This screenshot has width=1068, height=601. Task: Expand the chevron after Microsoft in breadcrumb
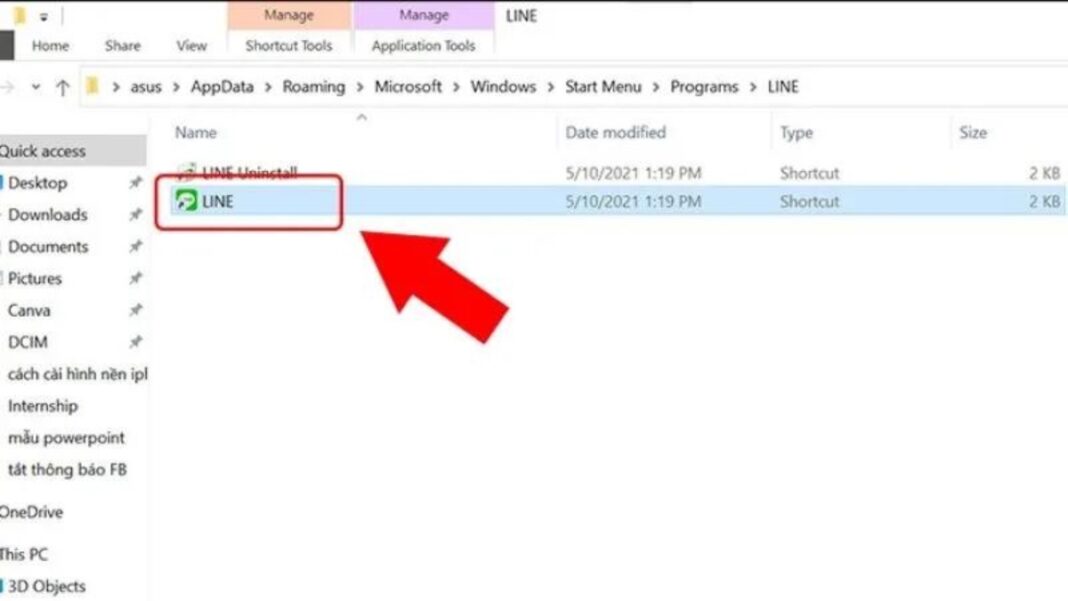click(x=456, y=87)
